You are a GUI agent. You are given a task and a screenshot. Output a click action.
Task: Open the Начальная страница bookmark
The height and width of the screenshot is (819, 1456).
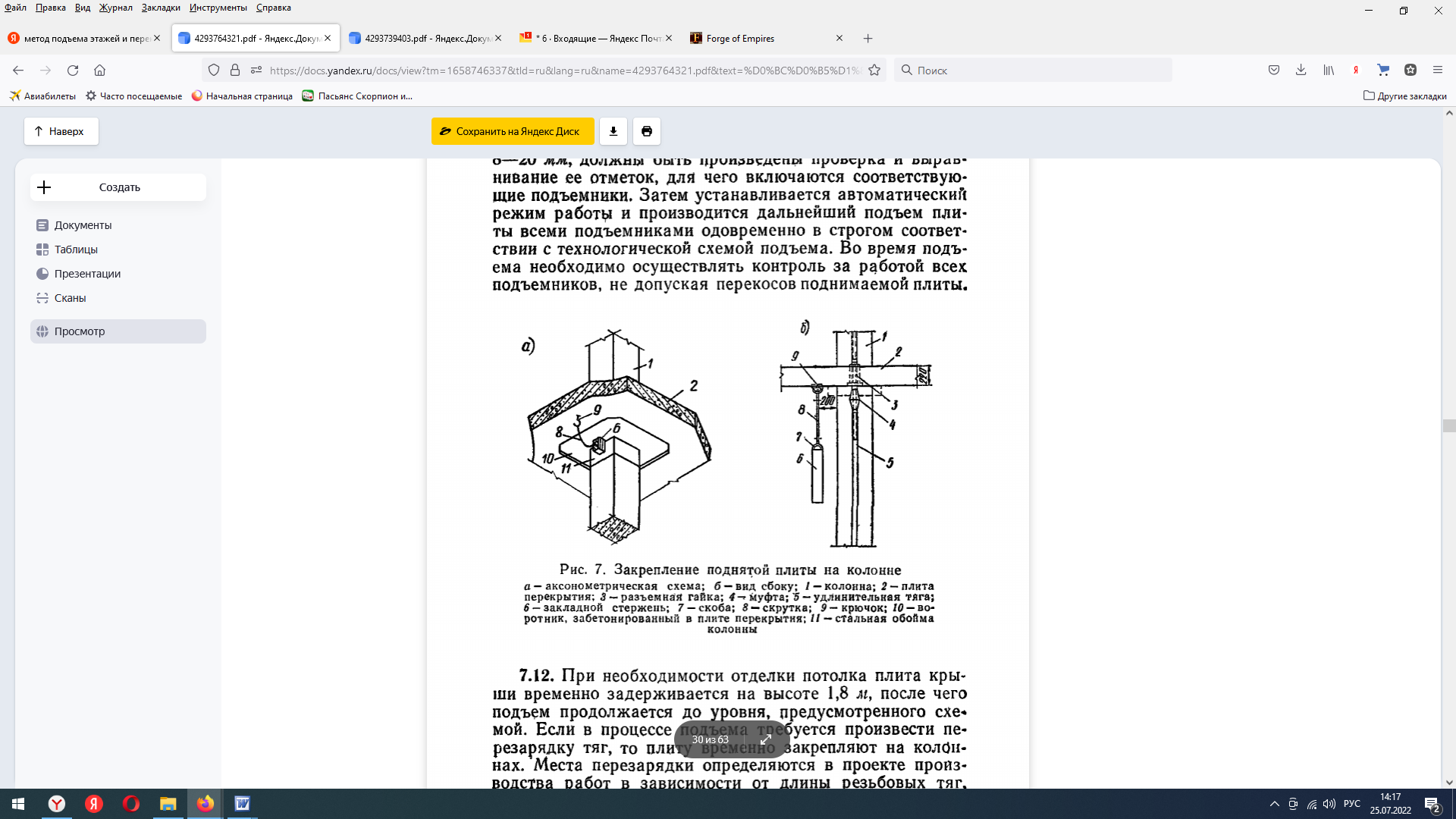coord(242,96)
